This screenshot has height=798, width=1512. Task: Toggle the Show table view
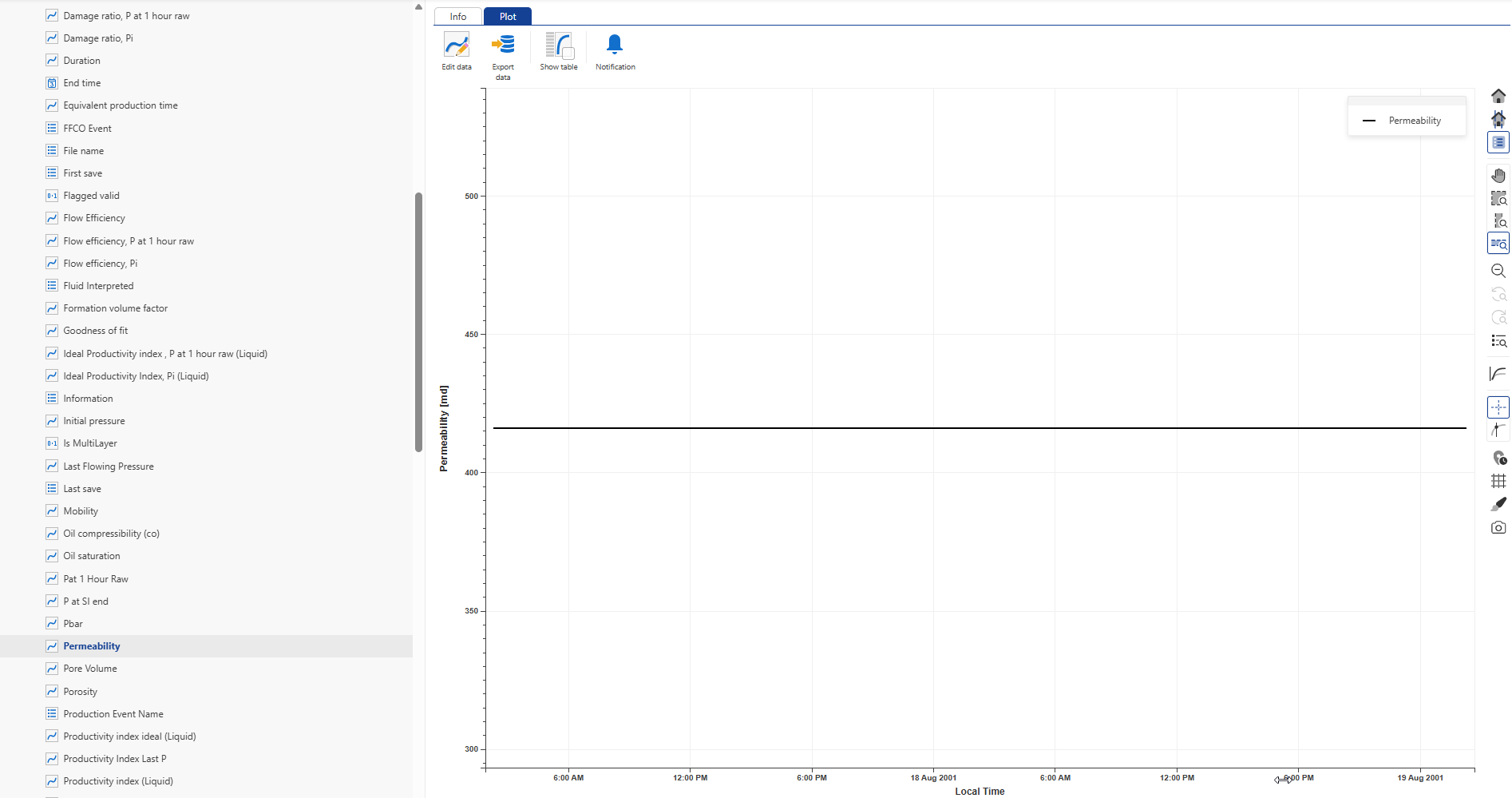[x=559, y=46]
